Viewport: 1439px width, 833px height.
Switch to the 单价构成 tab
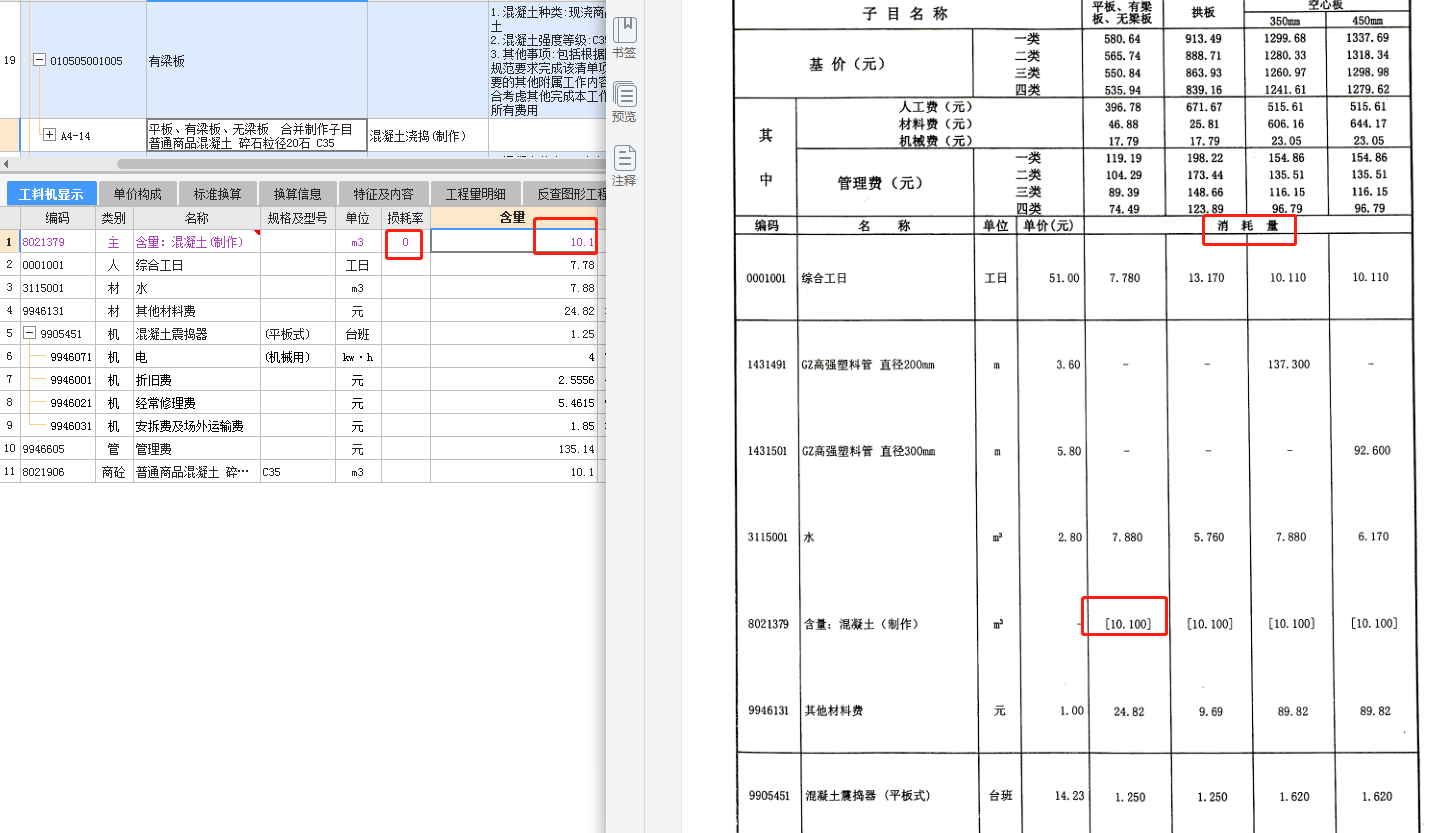pos(138,194)
